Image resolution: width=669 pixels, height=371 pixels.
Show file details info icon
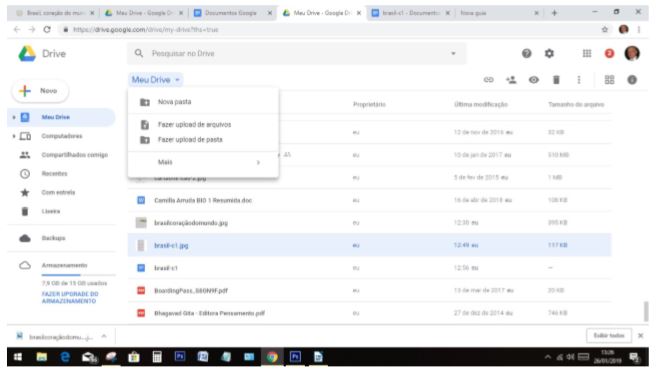pyautogui.click(x=632, y=80)
